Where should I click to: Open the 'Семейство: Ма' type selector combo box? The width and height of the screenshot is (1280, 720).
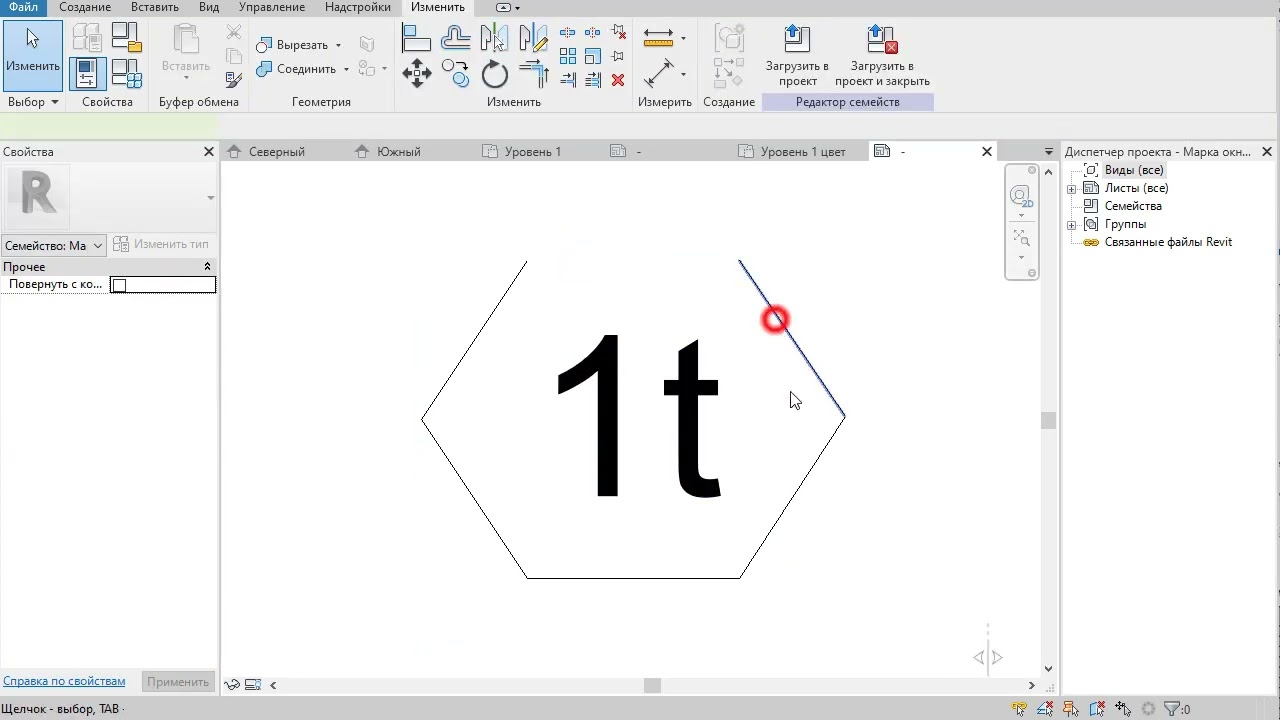(54, 245)
